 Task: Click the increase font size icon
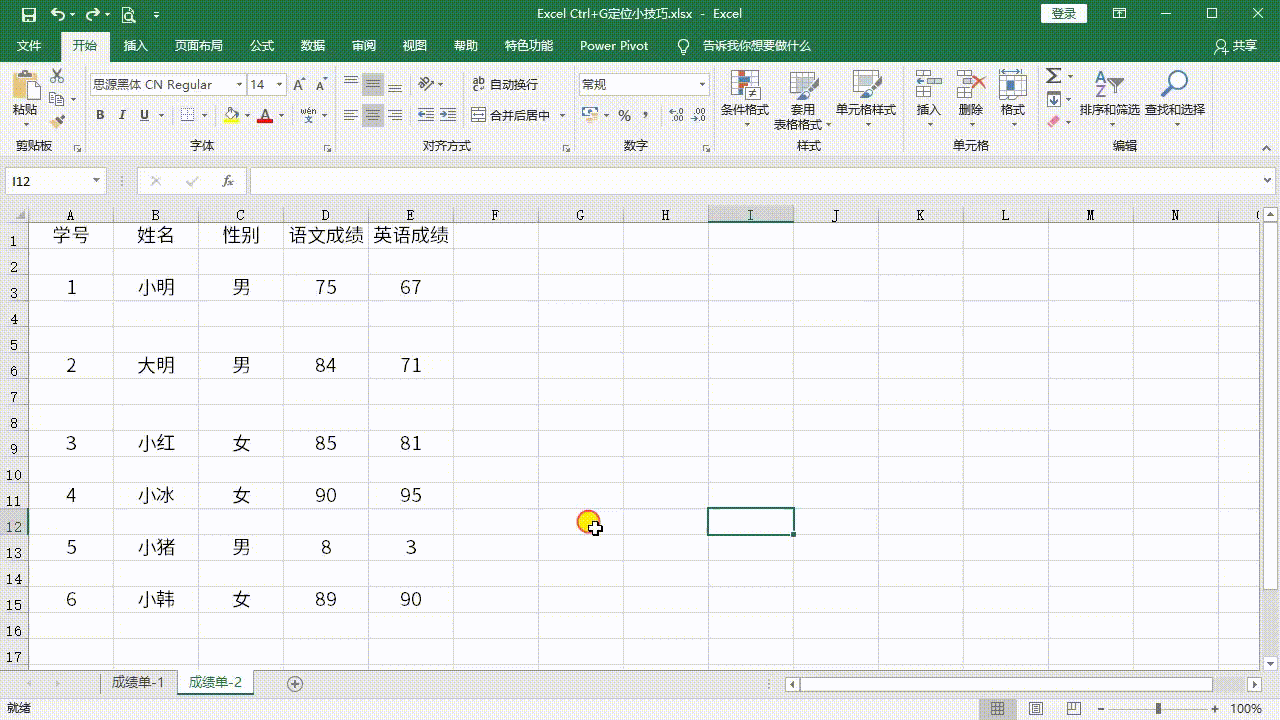click(299, 85)
